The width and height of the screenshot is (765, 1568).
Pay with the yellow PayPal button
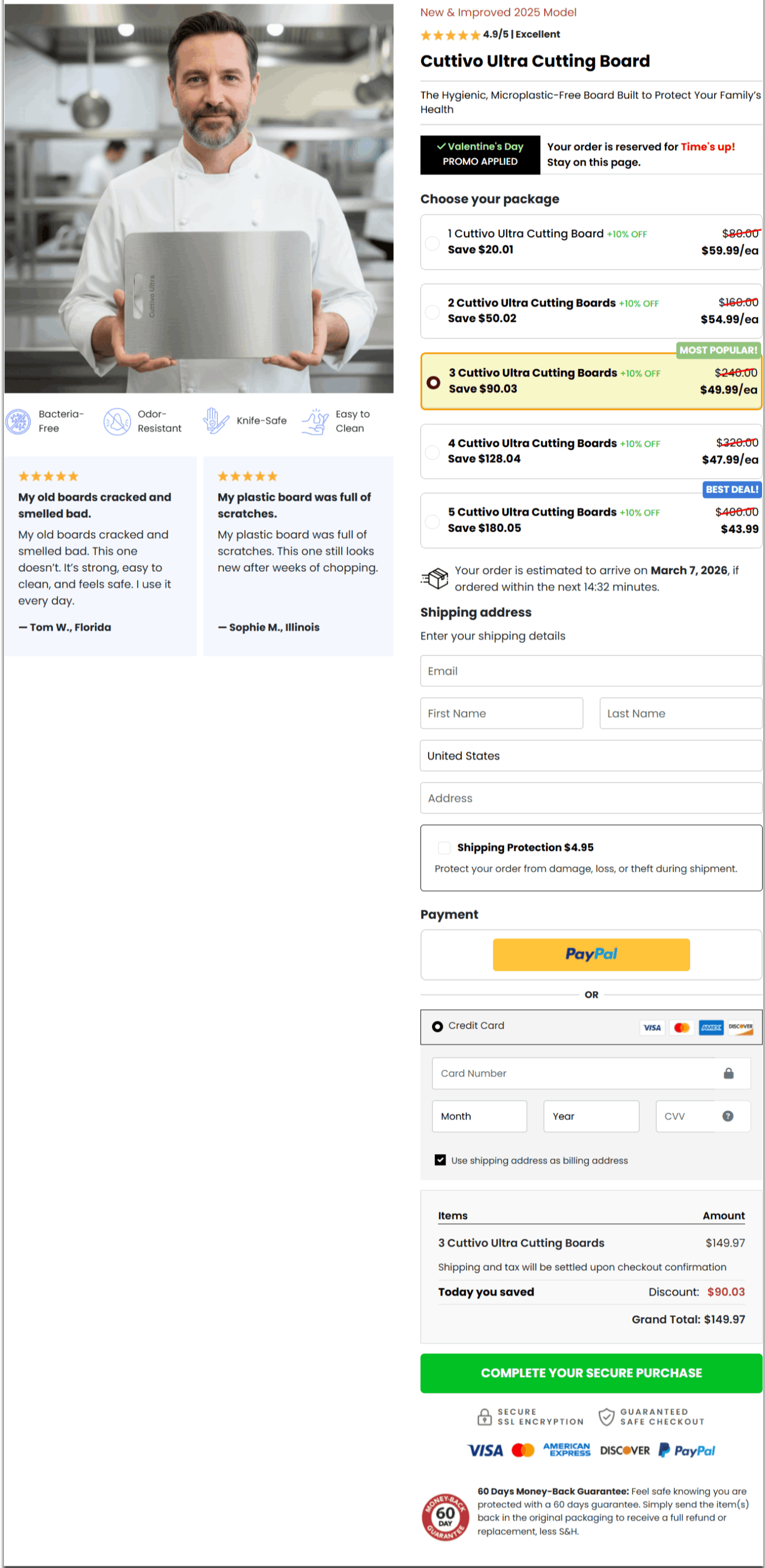[591, 954]
